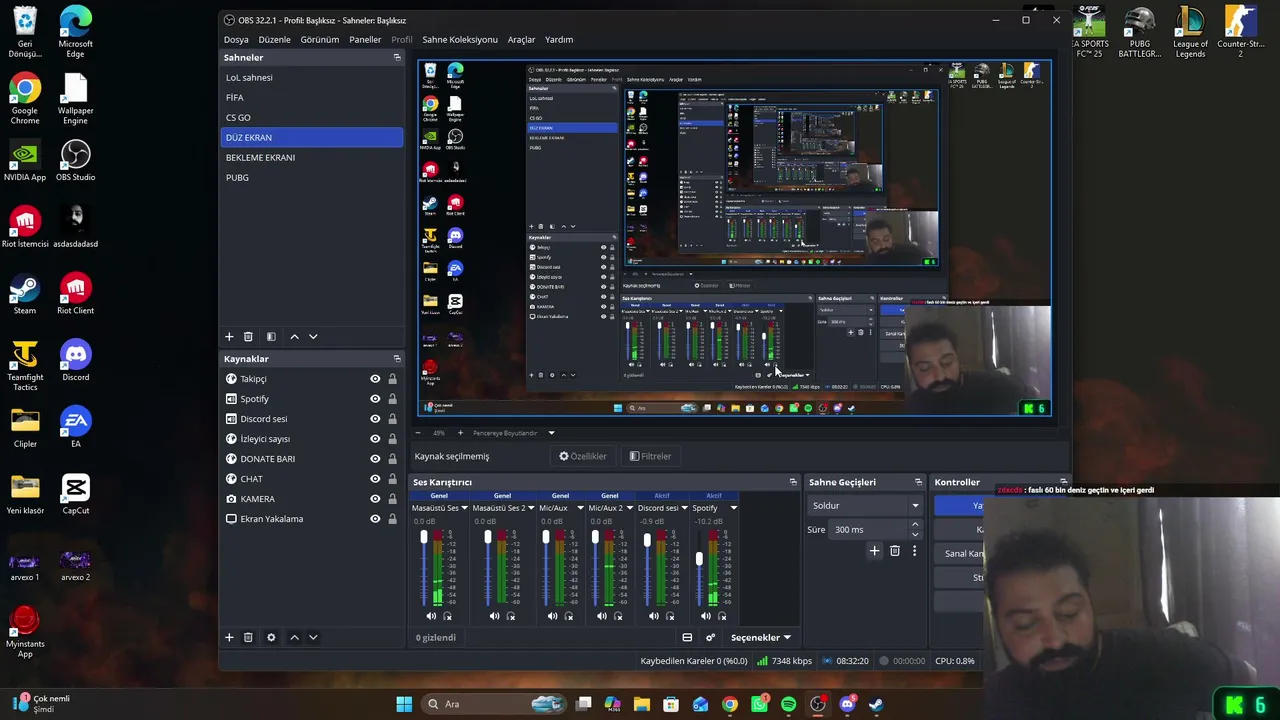This screenshot has width=1280, height=720.
Task: Click the Özellikler button
Action: (x=583, y=456)
